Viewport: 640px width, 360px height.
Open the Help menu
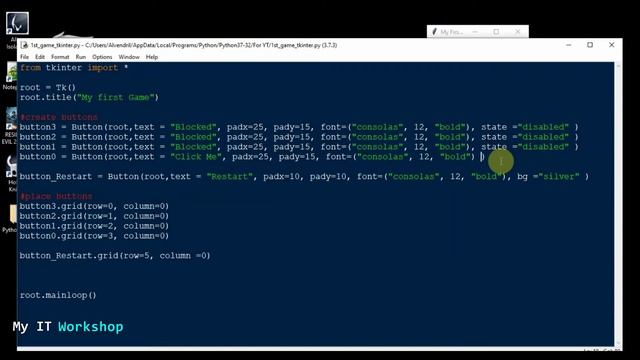pos(152,57)
